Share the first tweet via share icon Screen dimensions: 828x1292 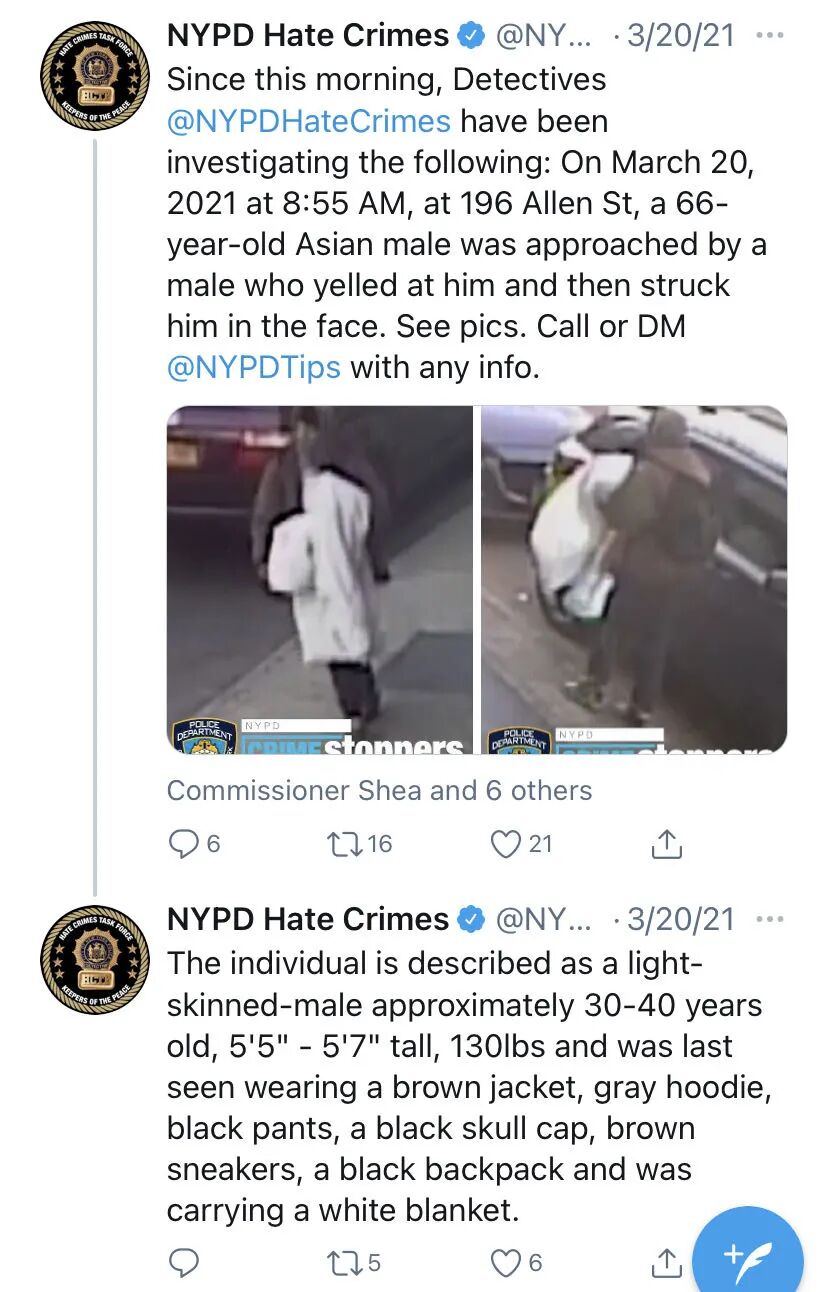667,844
